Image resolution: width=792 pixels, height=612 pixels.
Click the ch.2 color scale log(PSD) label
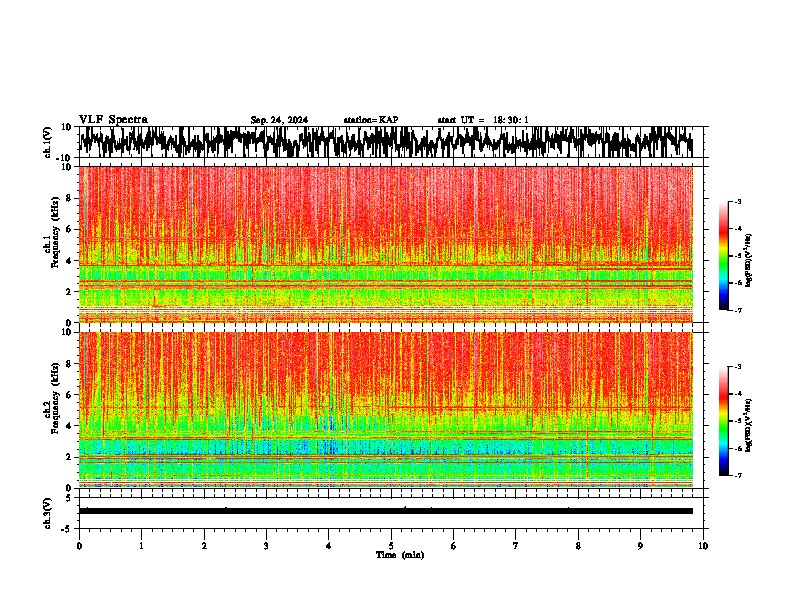click(x=748, y=425)
